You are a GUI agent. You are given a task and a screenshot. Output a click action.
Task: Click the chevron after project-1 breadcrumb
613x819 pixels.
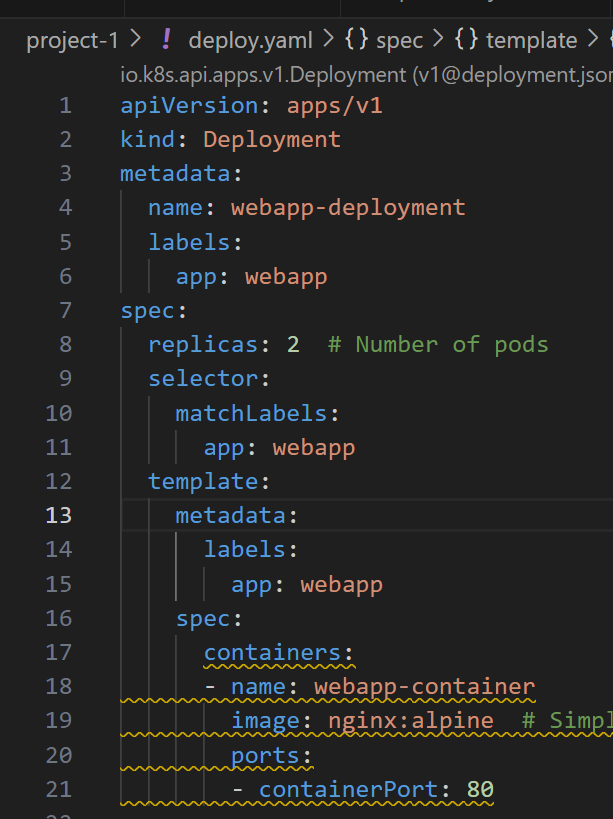click(137, 40)
